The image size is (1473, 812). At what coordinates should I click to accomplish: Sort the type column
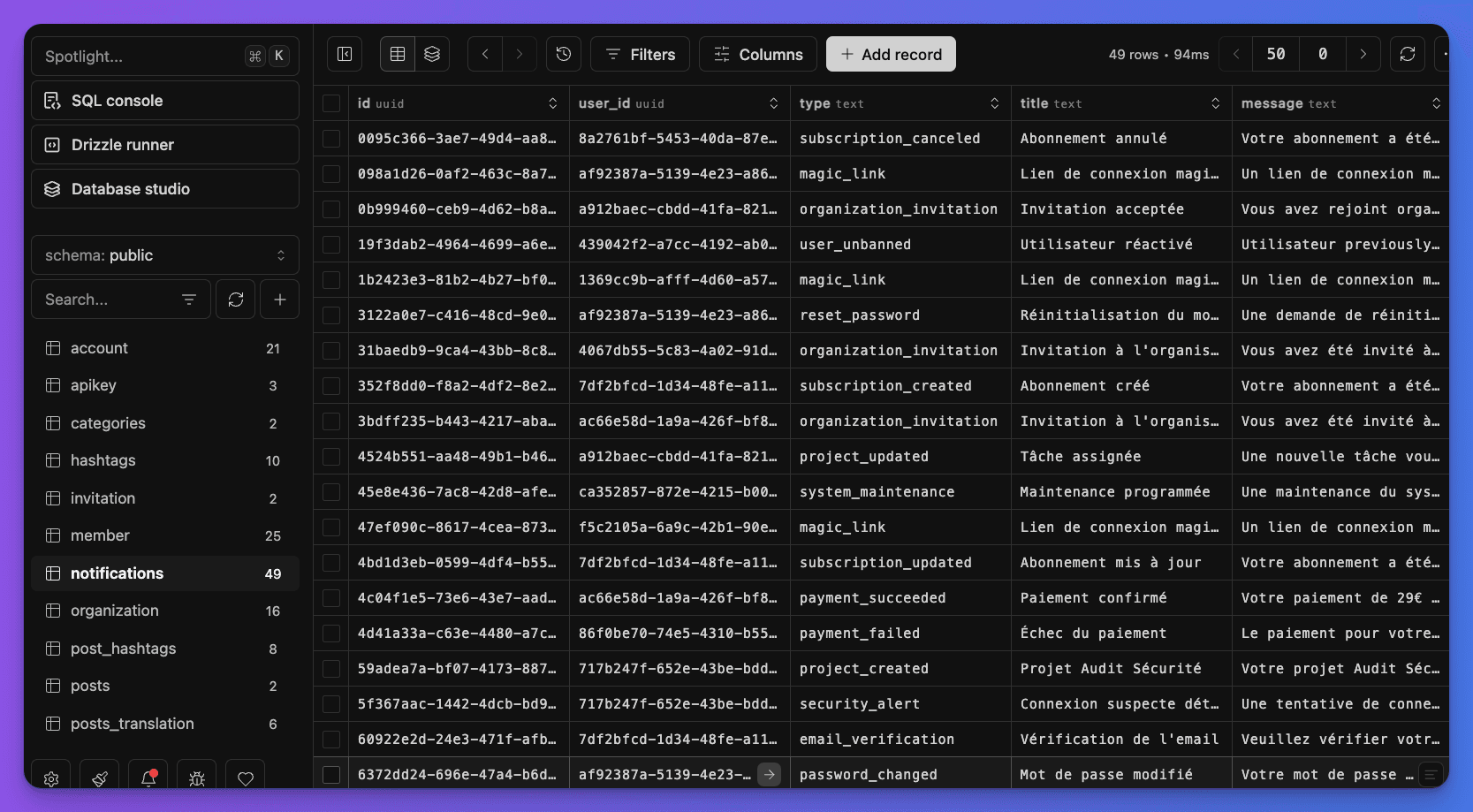(x=996, y=102)
